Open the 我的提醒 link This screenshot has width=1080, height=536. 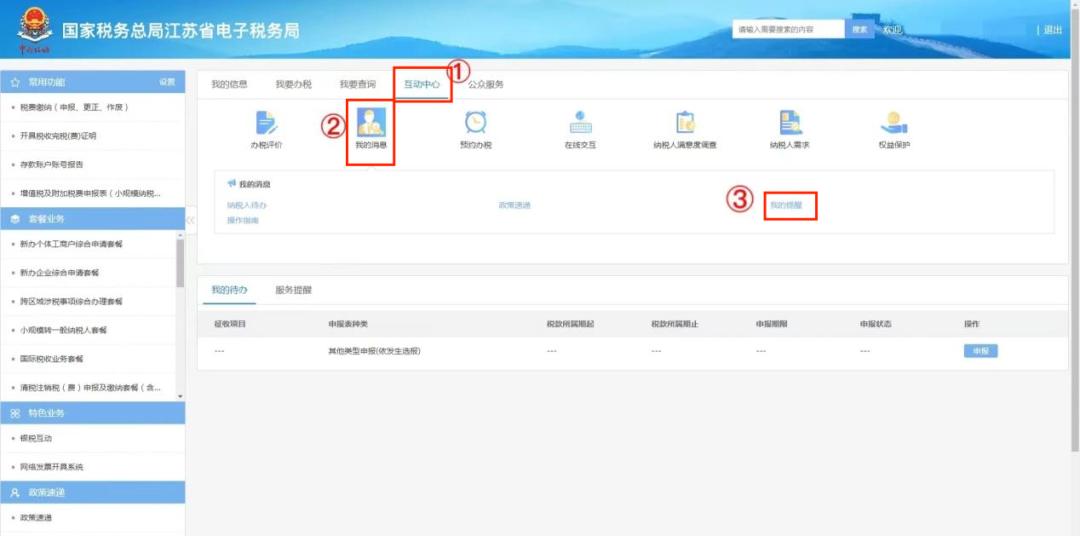pyautogui.click(x=786, y=205)
